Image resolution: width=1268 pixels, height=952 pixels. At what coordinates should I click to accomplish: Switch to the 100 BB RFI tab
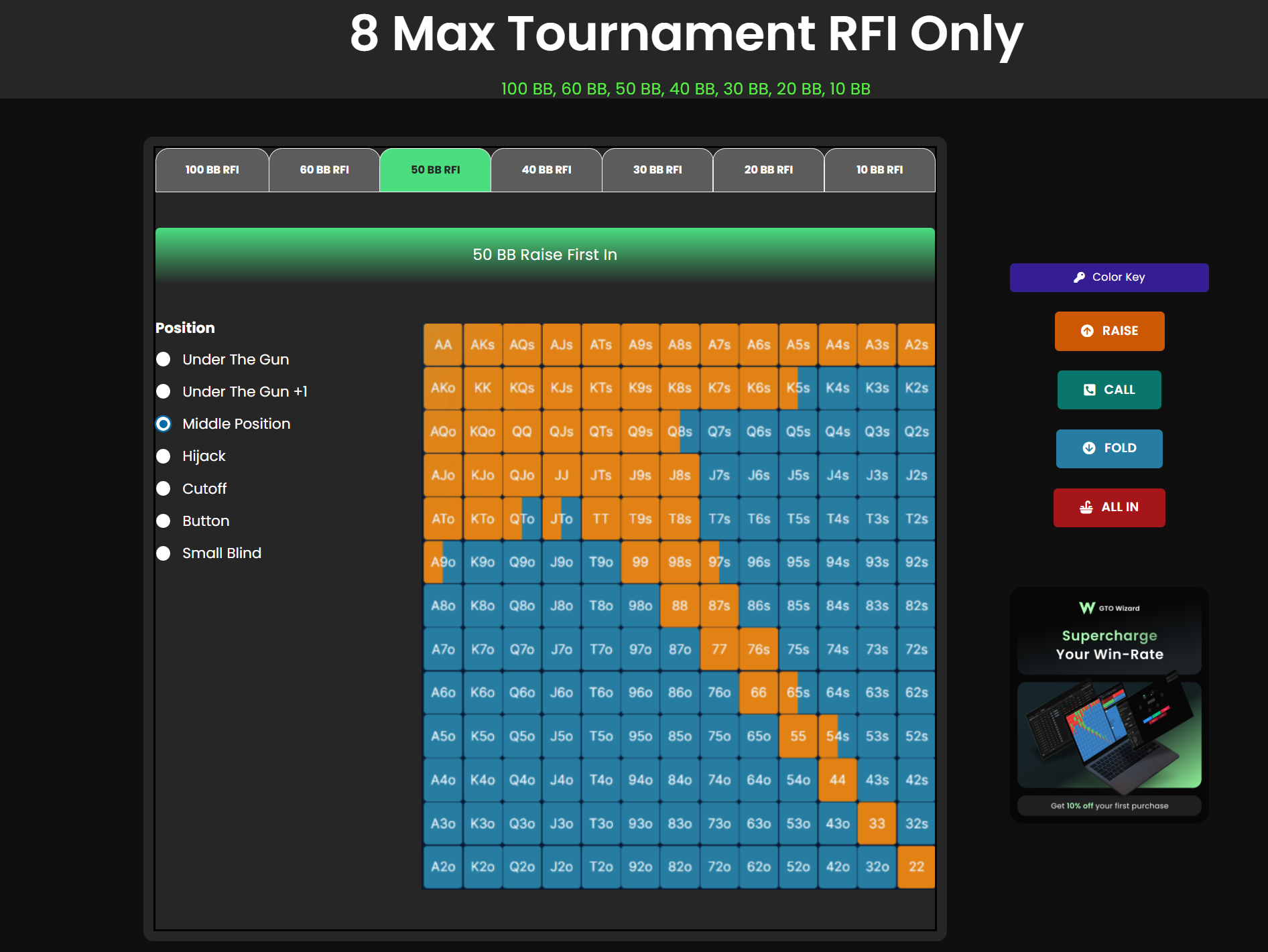coord(212,170)
